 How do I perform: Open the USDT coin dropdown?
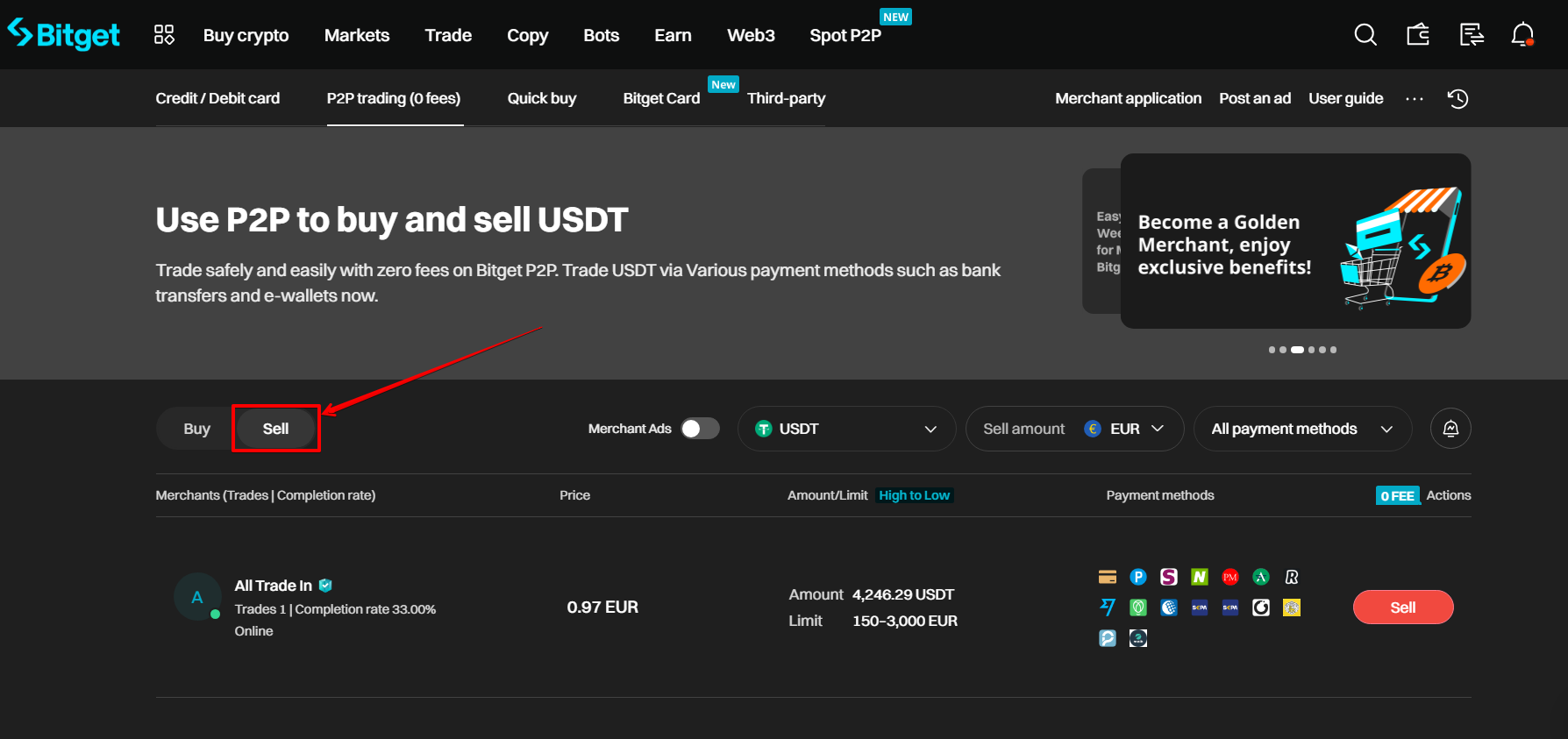tap(846, 429)
